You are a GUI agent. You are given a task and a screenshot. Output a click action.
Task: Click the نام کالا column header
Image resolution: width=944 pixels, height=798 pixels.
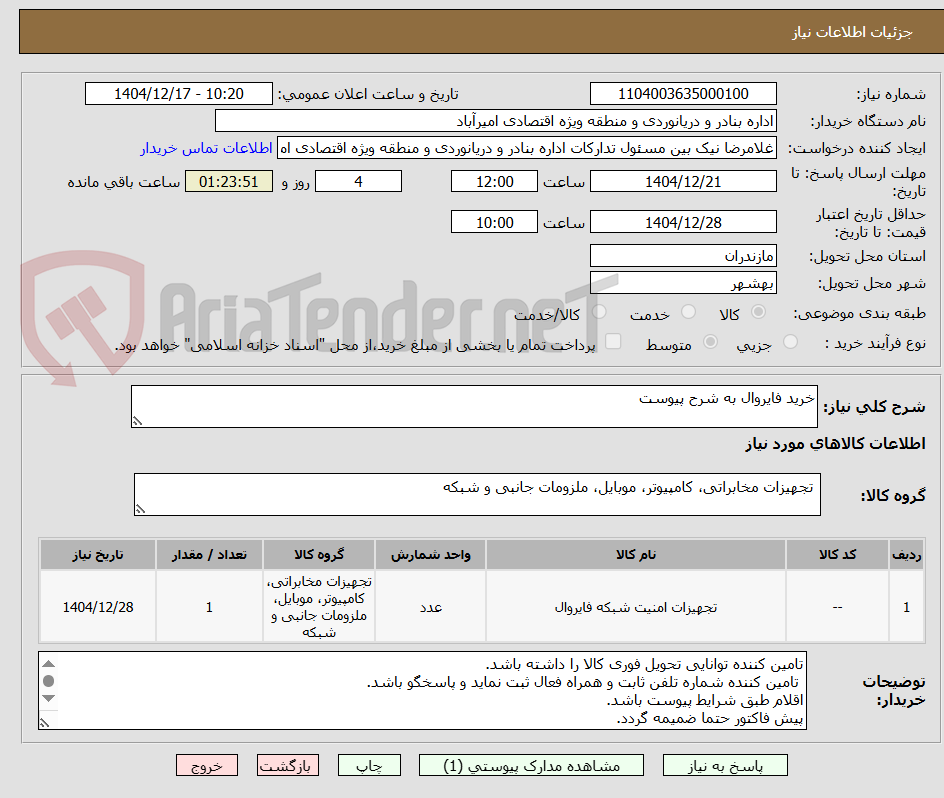coord(636,555)
